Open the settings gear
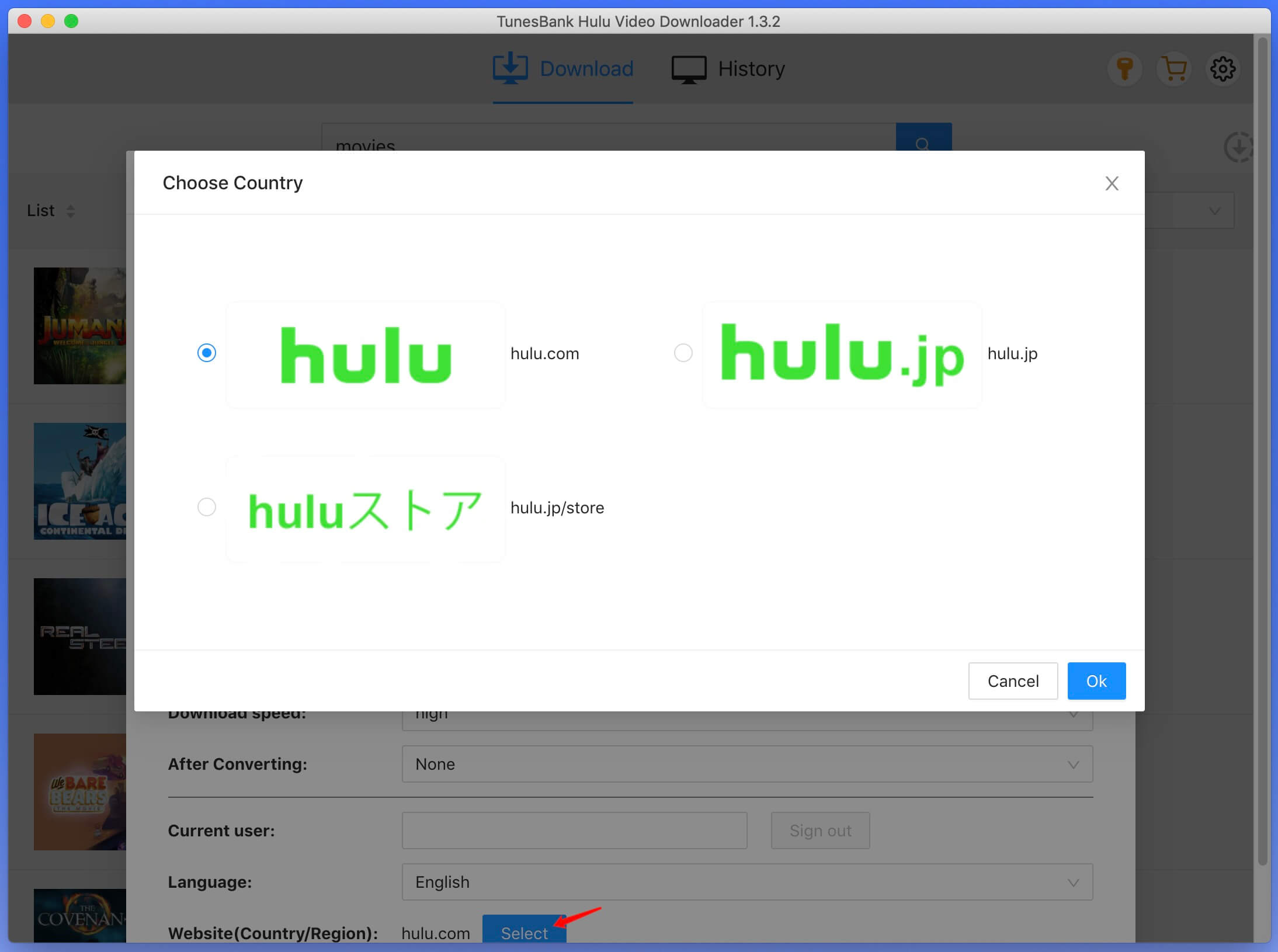Viewport: 1278px width, 952px height. point(1223,68)
